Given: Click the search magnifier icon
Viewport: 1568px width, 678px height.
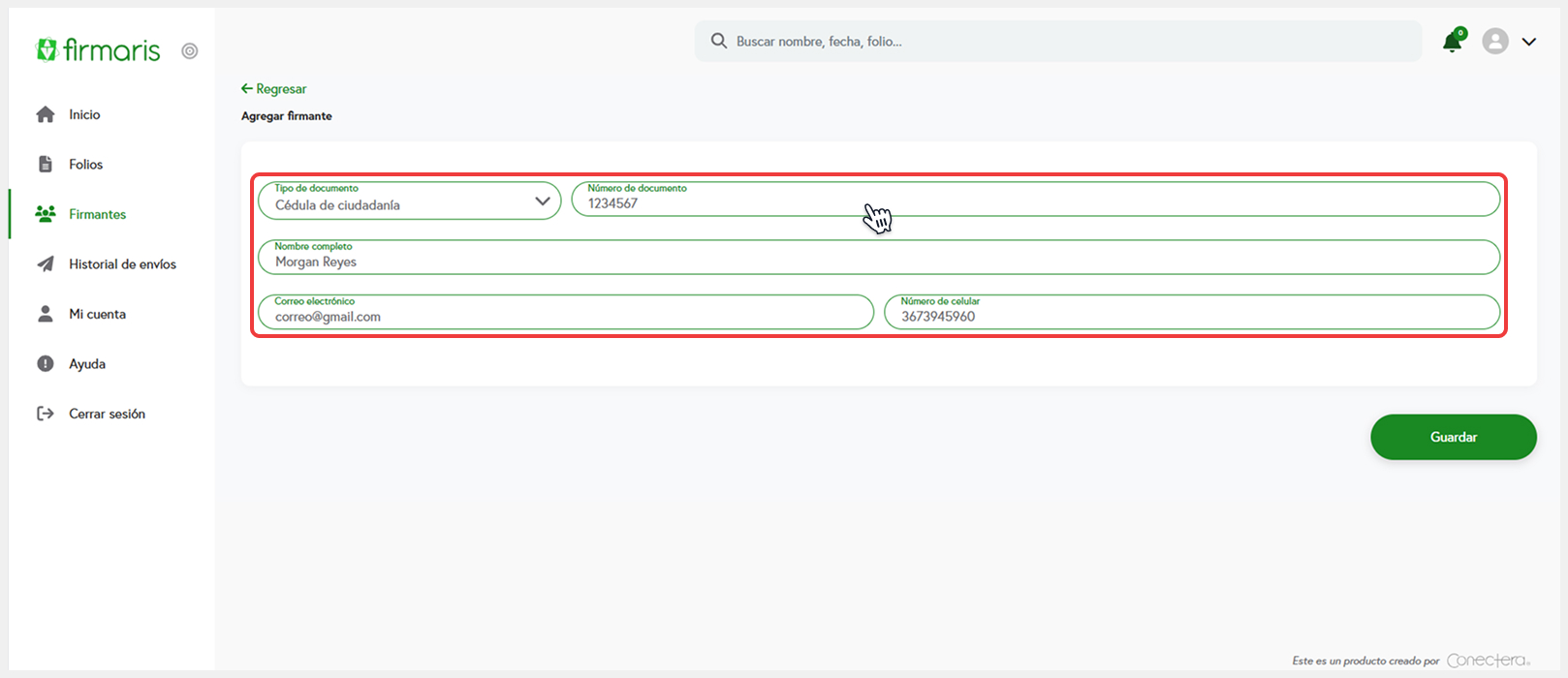Looking at the screenshot, I should pyautogui.click(x=719, y=42).
